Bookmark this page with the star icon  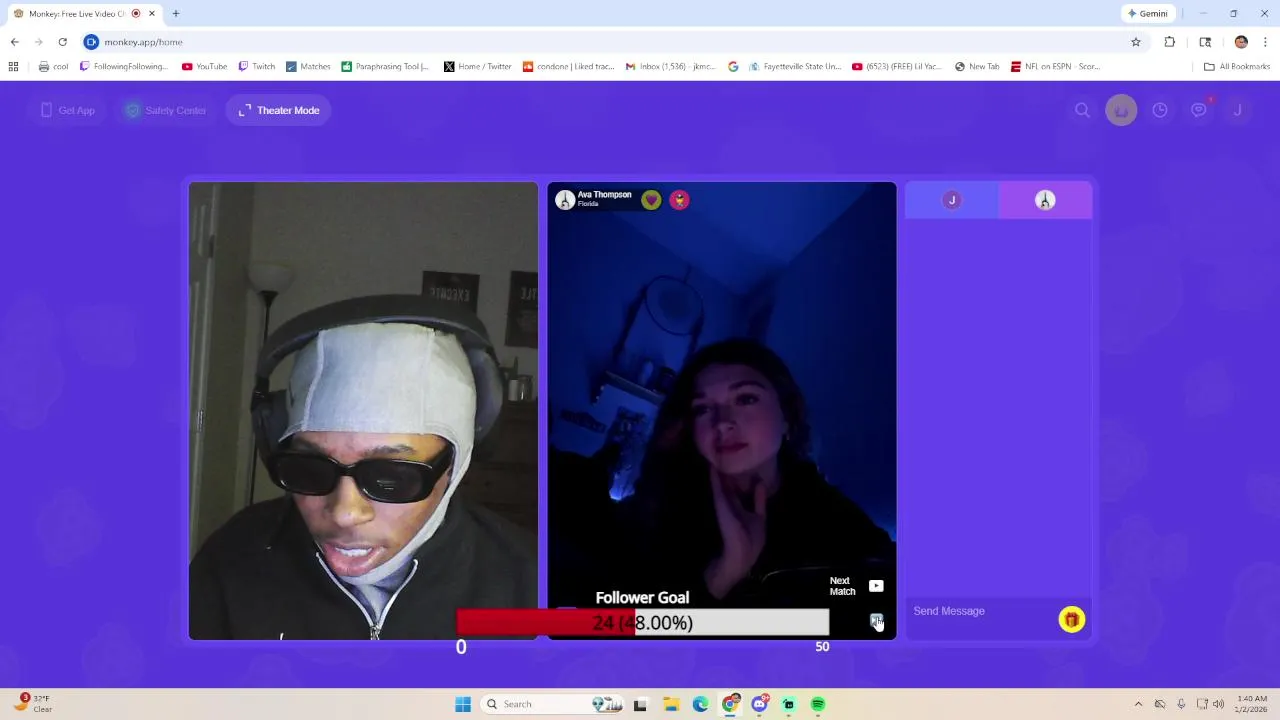pos(1136,42)
